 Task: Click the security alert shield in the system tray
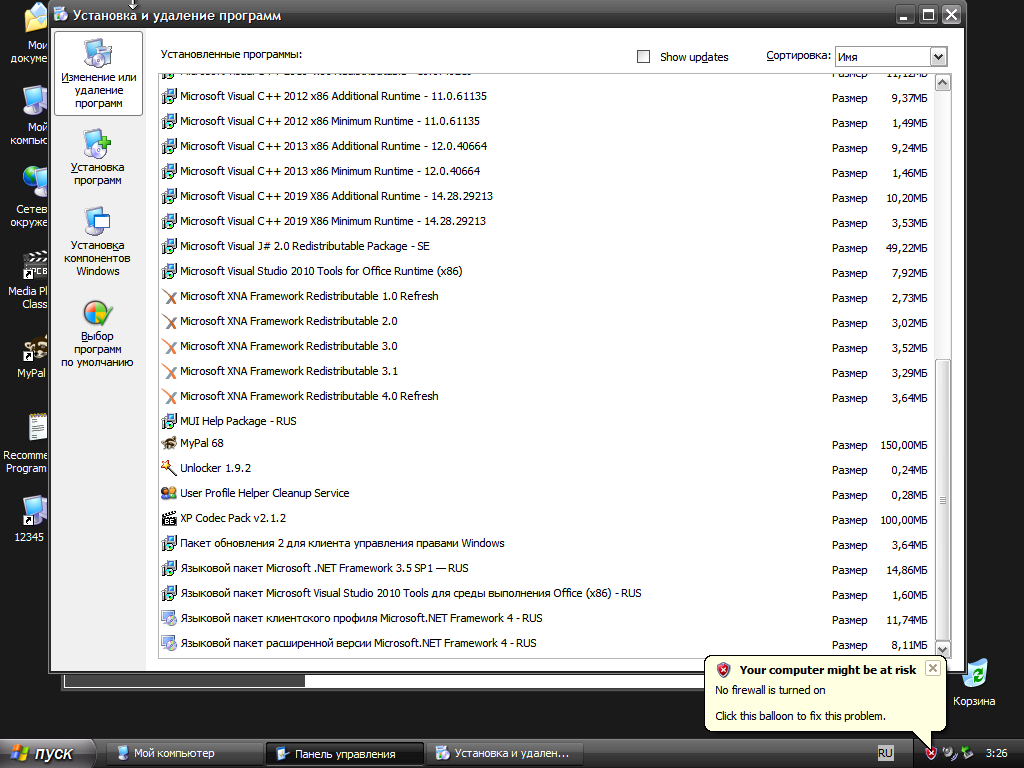pyautogui.click(x=931, y=753)
